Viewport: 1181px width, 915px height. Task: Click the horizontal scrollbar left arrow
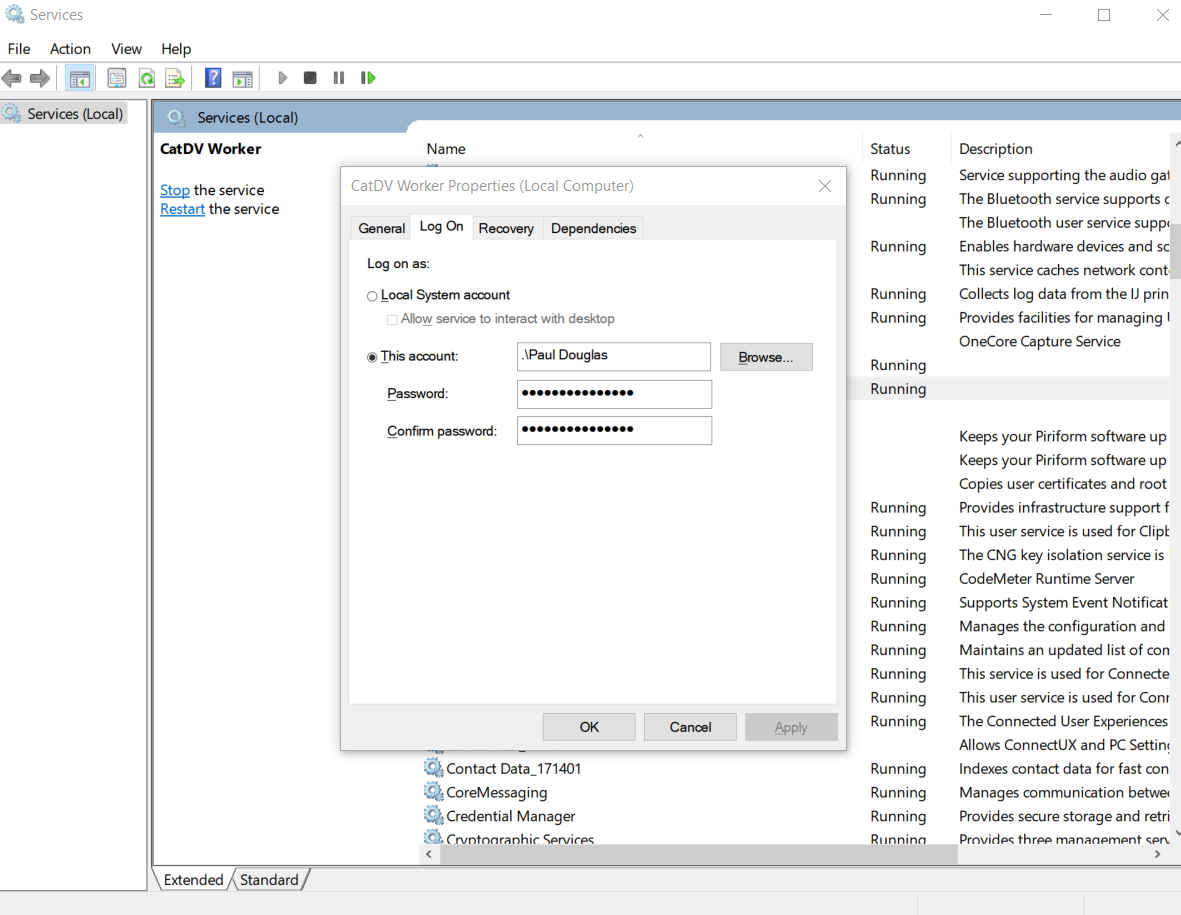[x=429, y=854]
